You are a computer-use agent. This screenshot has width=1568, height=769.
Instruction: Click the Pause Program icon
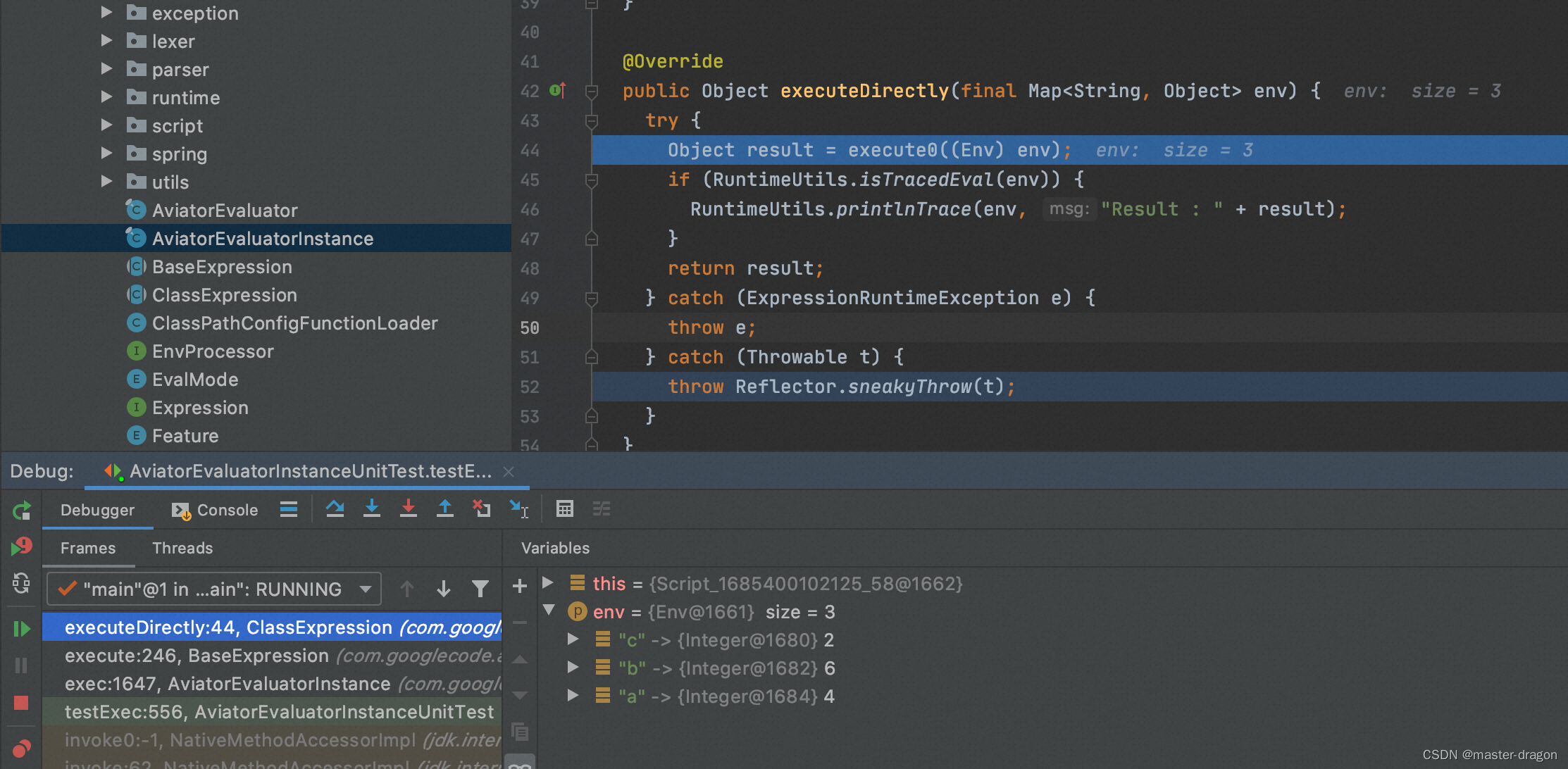22,665
